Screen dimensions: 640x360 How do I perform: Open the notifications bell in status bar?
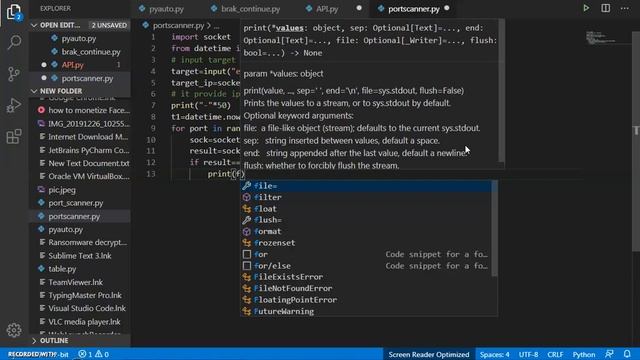pos(627,354)
